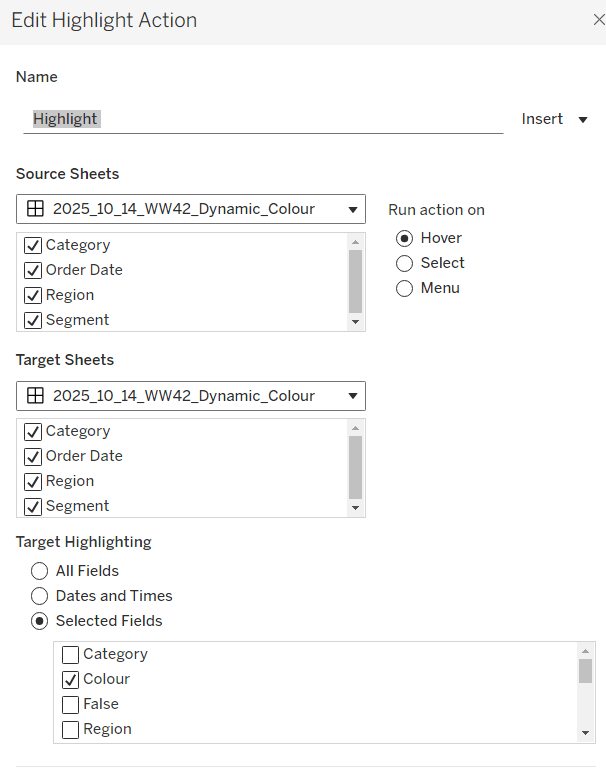
Task: Click the Name text field
Action: (x=263, y=119)
